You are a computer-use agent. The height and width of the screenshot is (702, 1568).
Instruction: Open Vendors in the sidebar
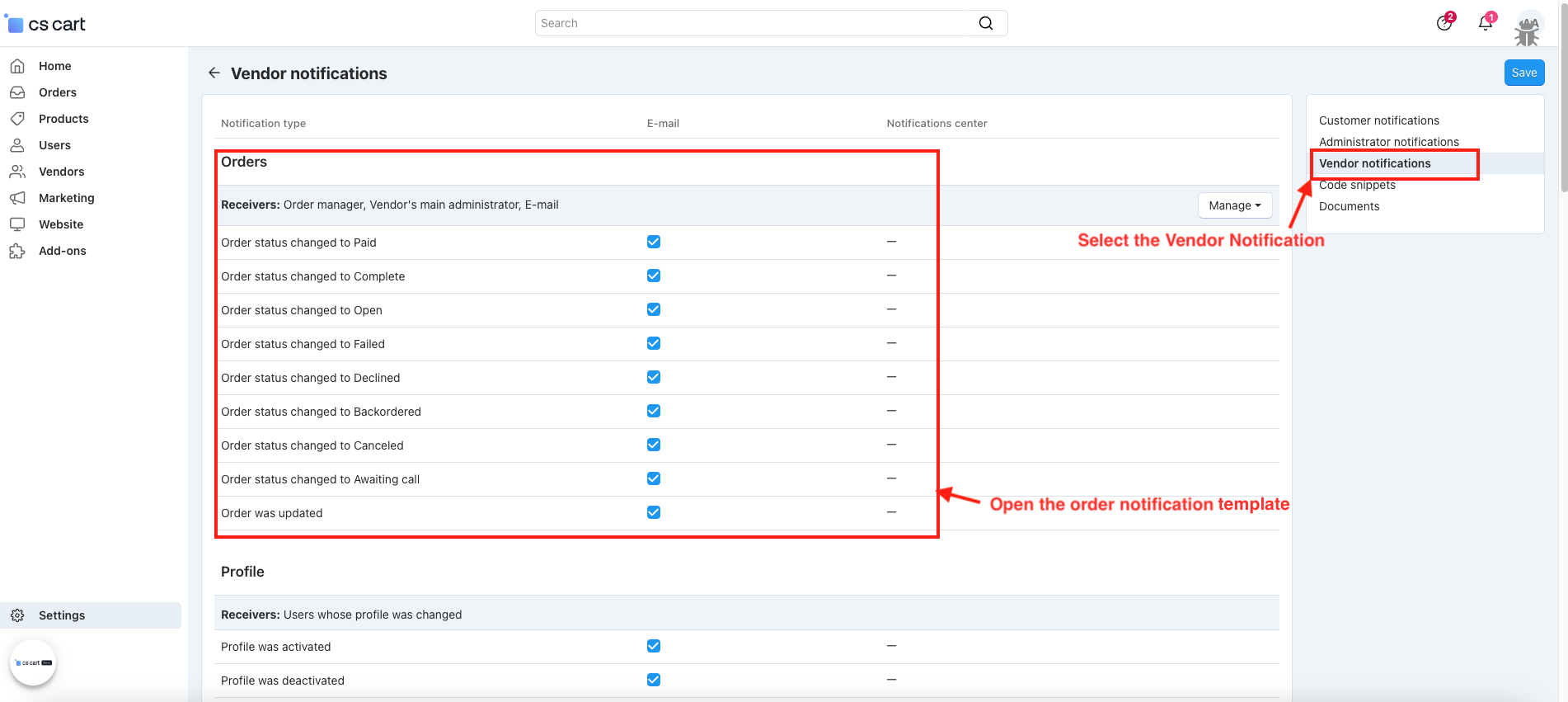point(62,172)
